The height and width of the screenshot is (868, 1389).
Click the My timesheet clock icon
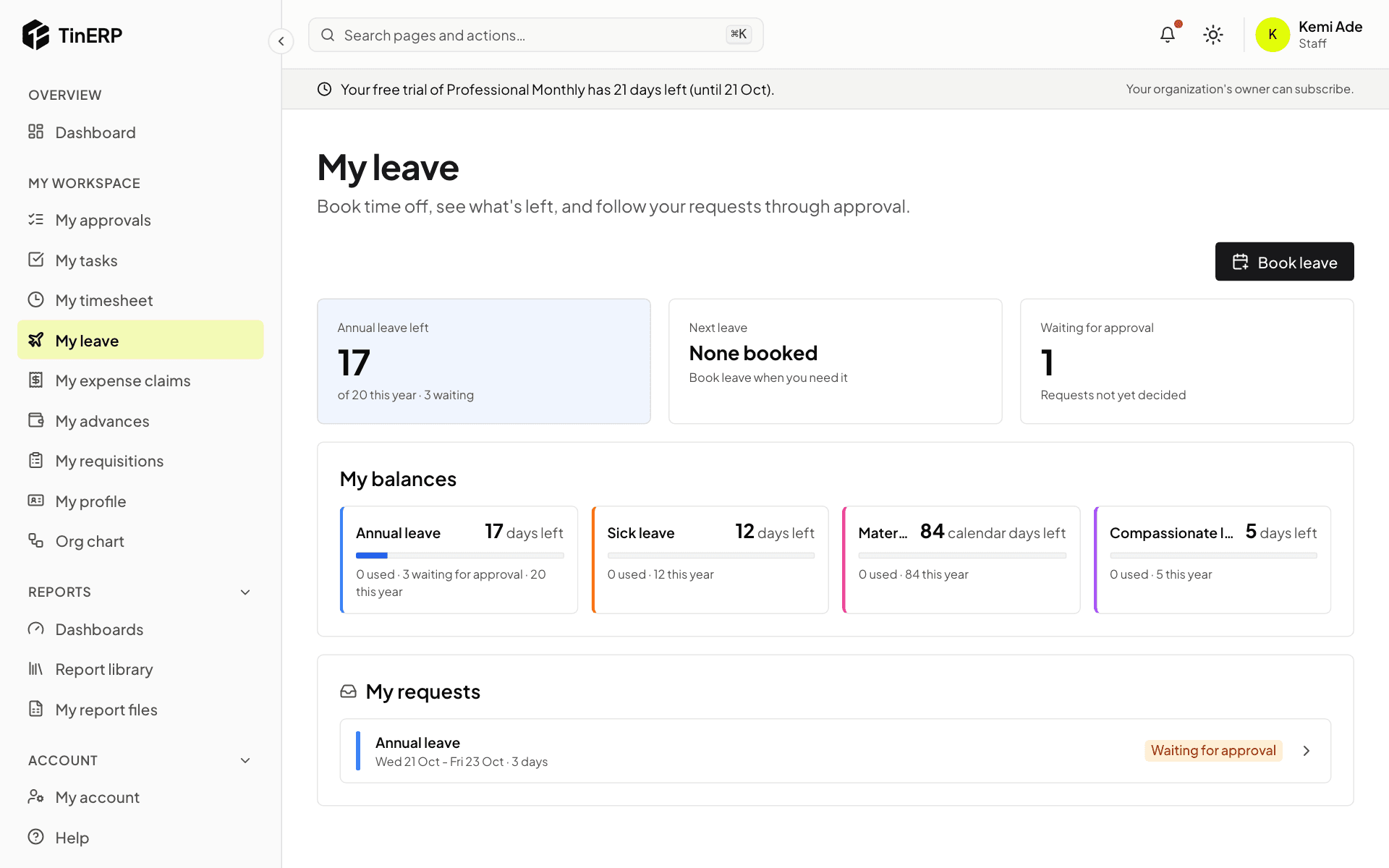pos(36,299)
